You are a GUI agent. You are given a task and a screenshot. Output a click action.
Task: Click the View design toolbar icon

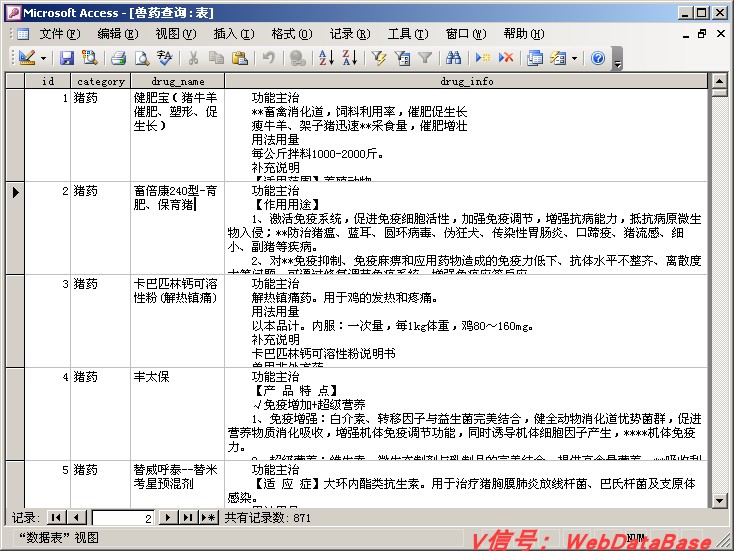[27, 58]
